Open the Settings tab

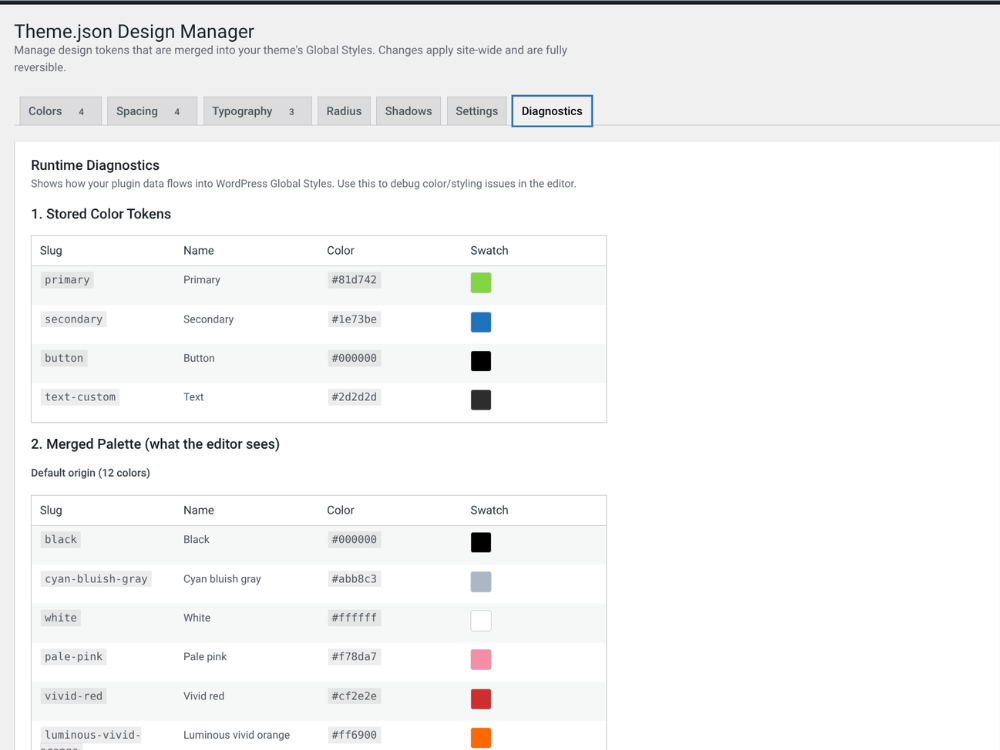click(476, 111)
